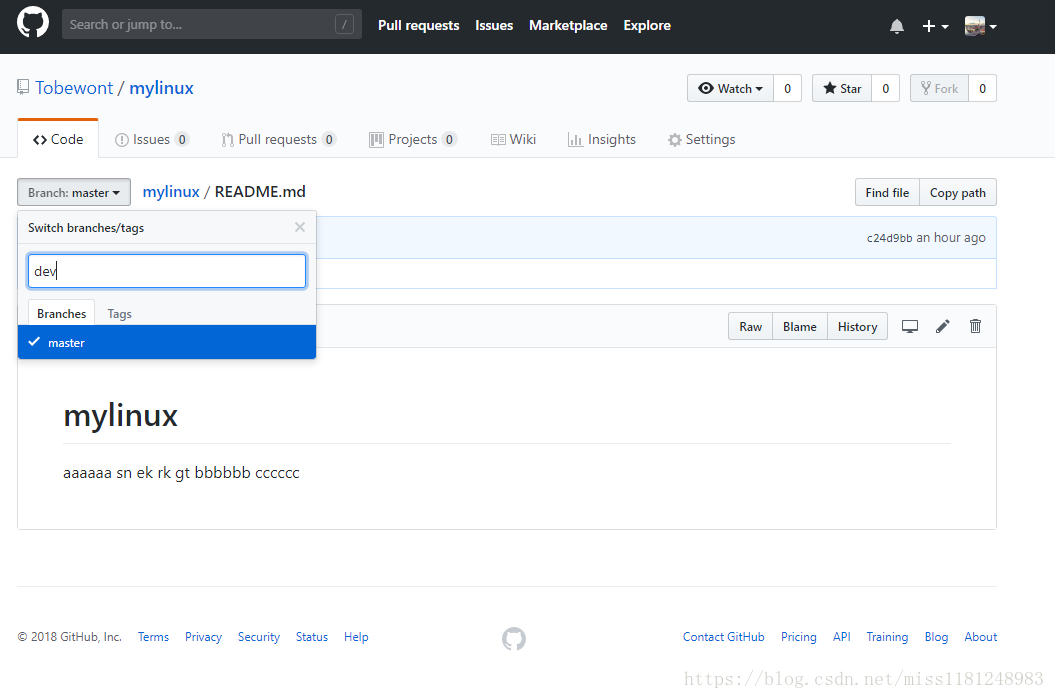Go to GitHub home via Octocat logo

[33, 23]
